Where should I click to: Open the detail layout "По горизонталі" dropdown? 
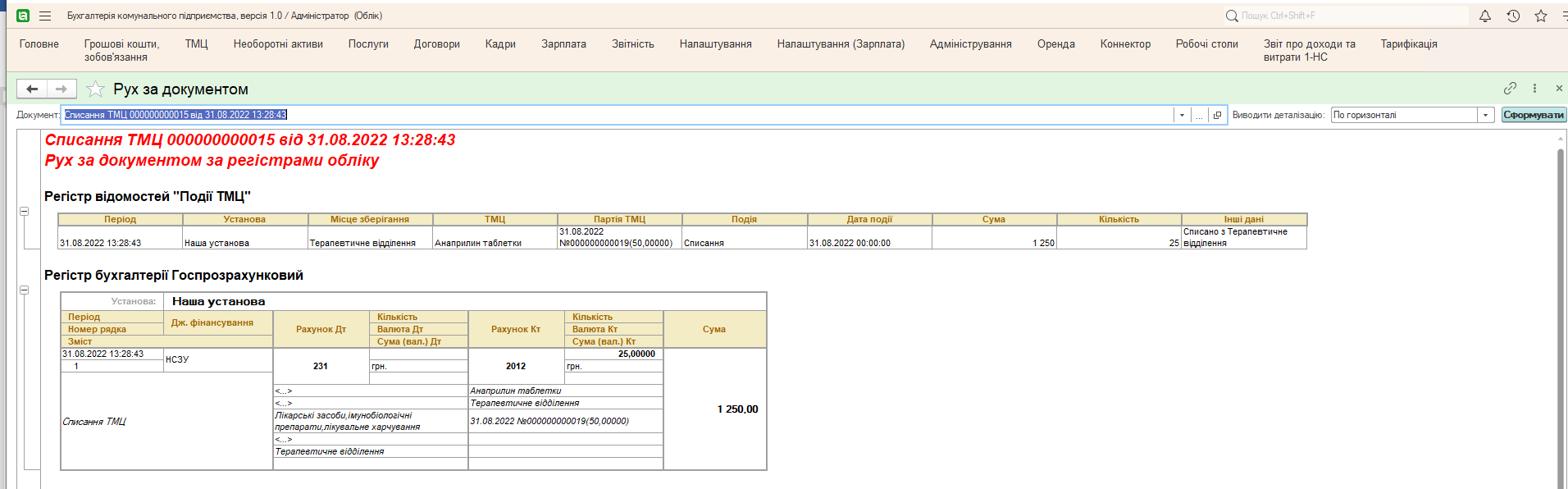tap(1485, 116)
